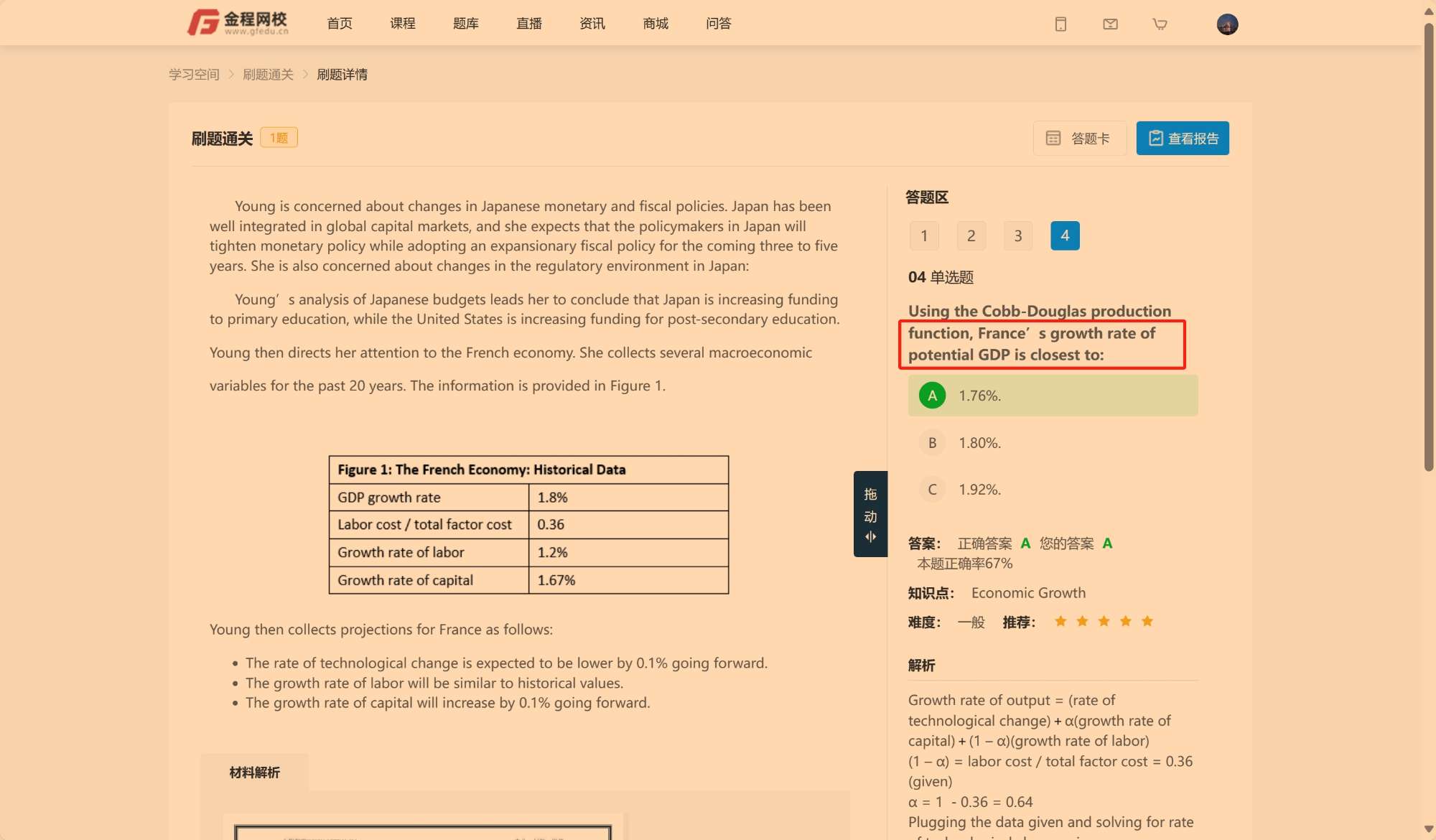Click 学习空间 breadcrumb link

click(194, 75)
